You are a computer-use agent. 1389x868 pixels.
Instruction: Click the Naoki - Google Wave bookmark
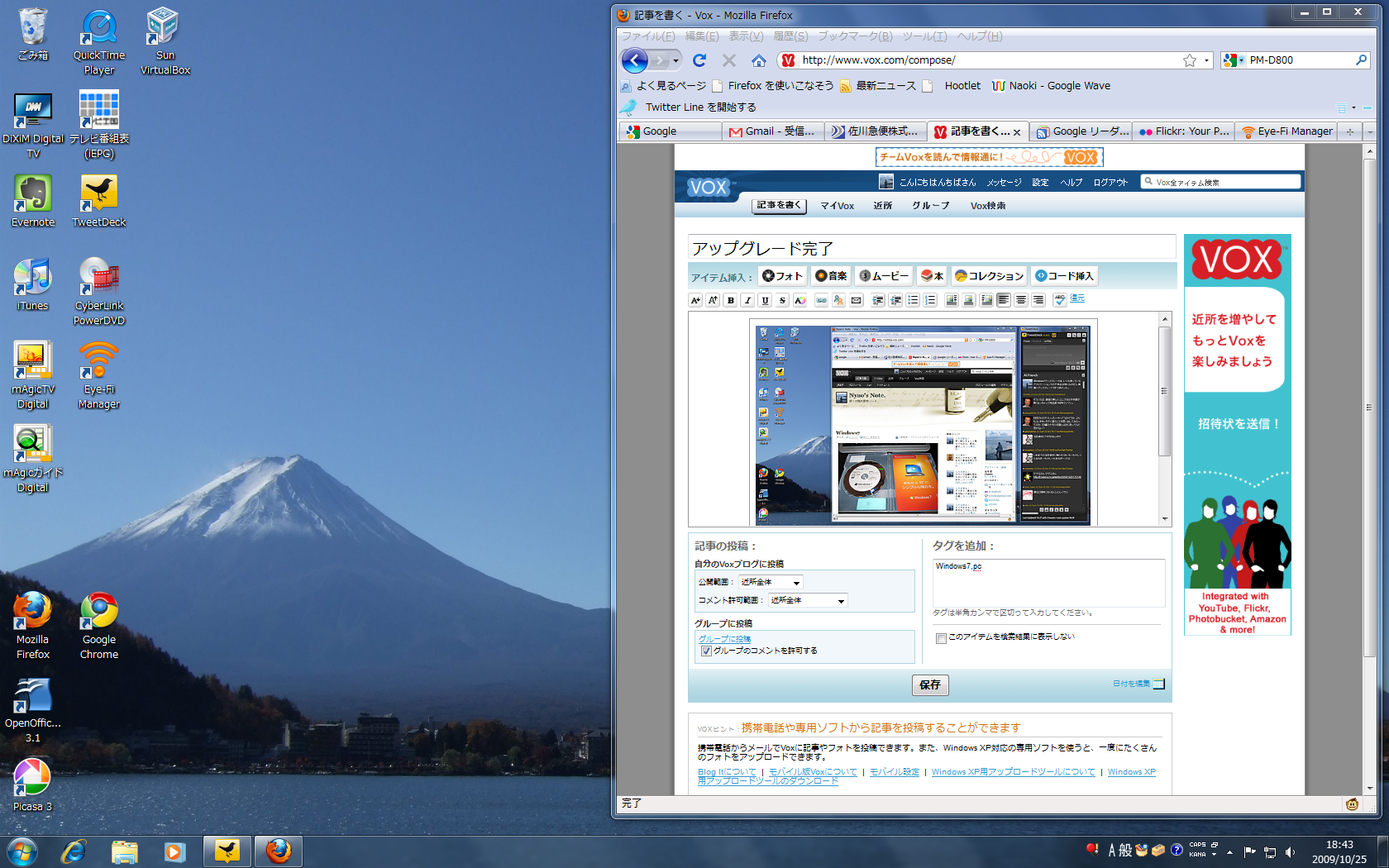[1051, 86]
